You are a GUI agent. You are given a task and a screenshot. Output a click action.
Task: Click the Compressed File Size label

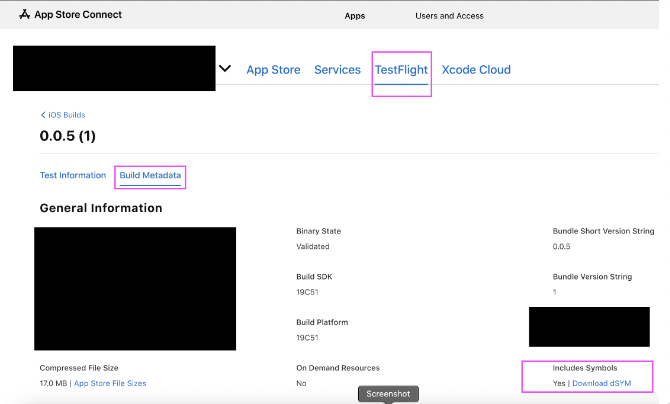point(79,368)
